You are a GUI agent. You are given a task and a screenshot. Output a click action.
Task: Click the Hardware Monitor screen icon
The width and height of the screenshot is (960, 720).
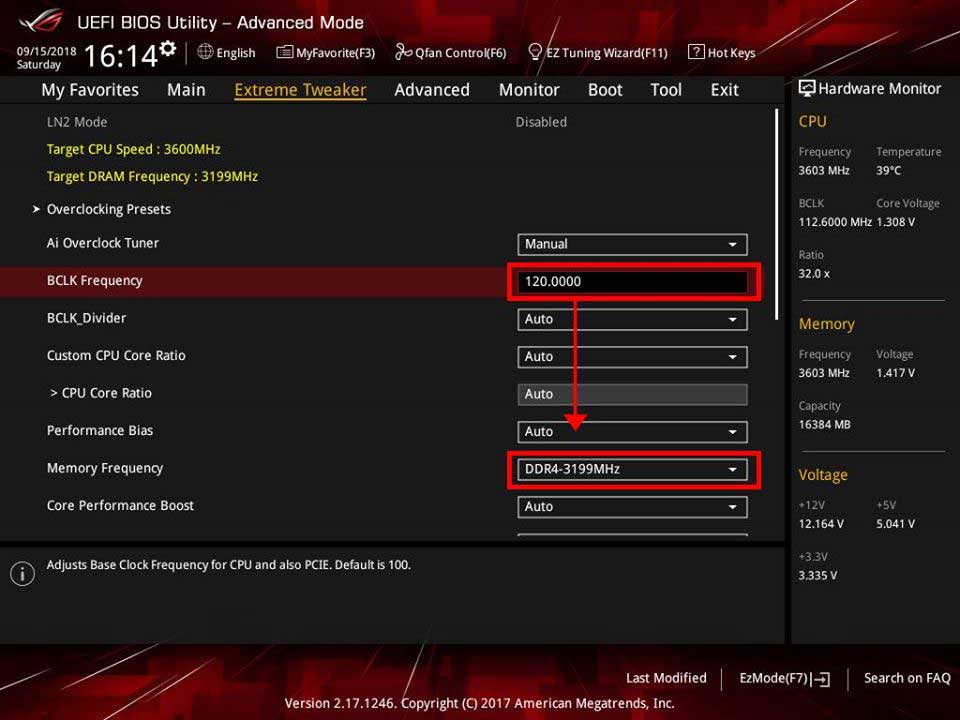[807, 88]
